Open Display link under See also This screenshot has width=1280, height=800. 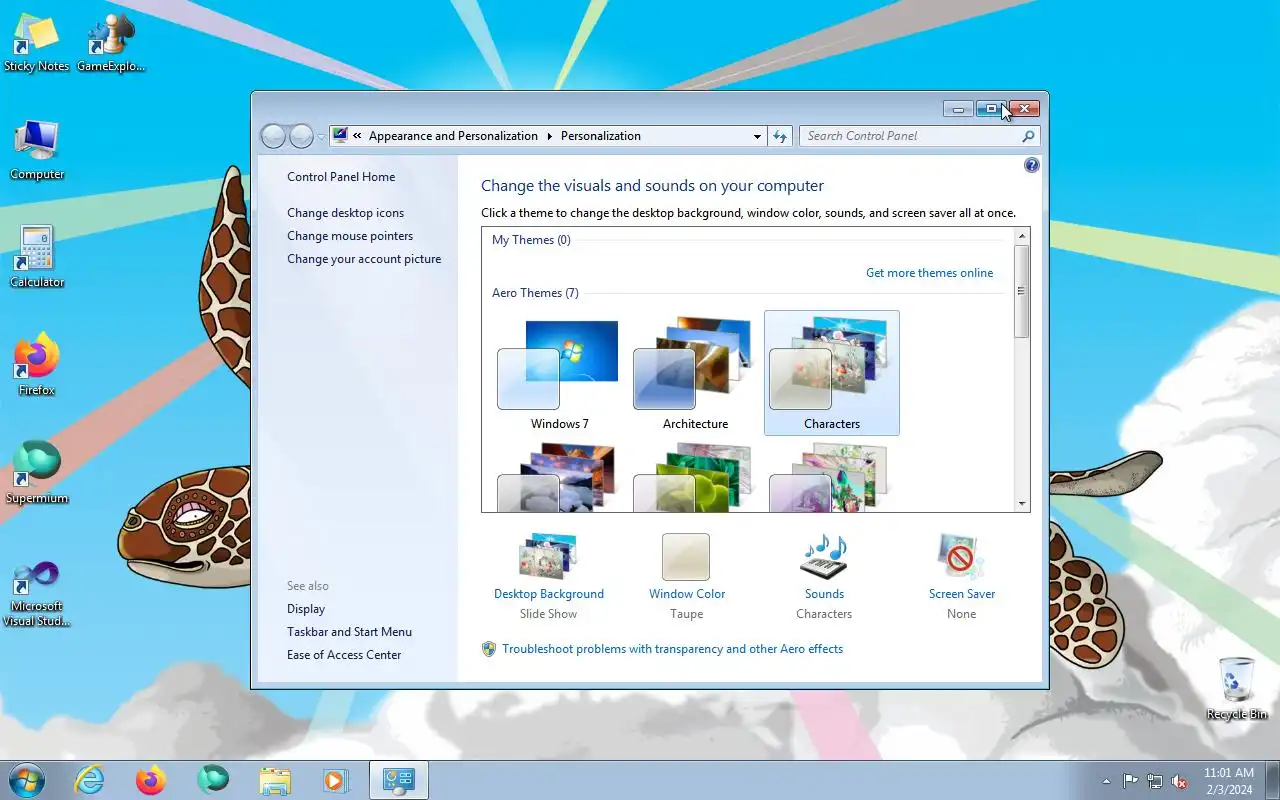[x=306, y=609]
